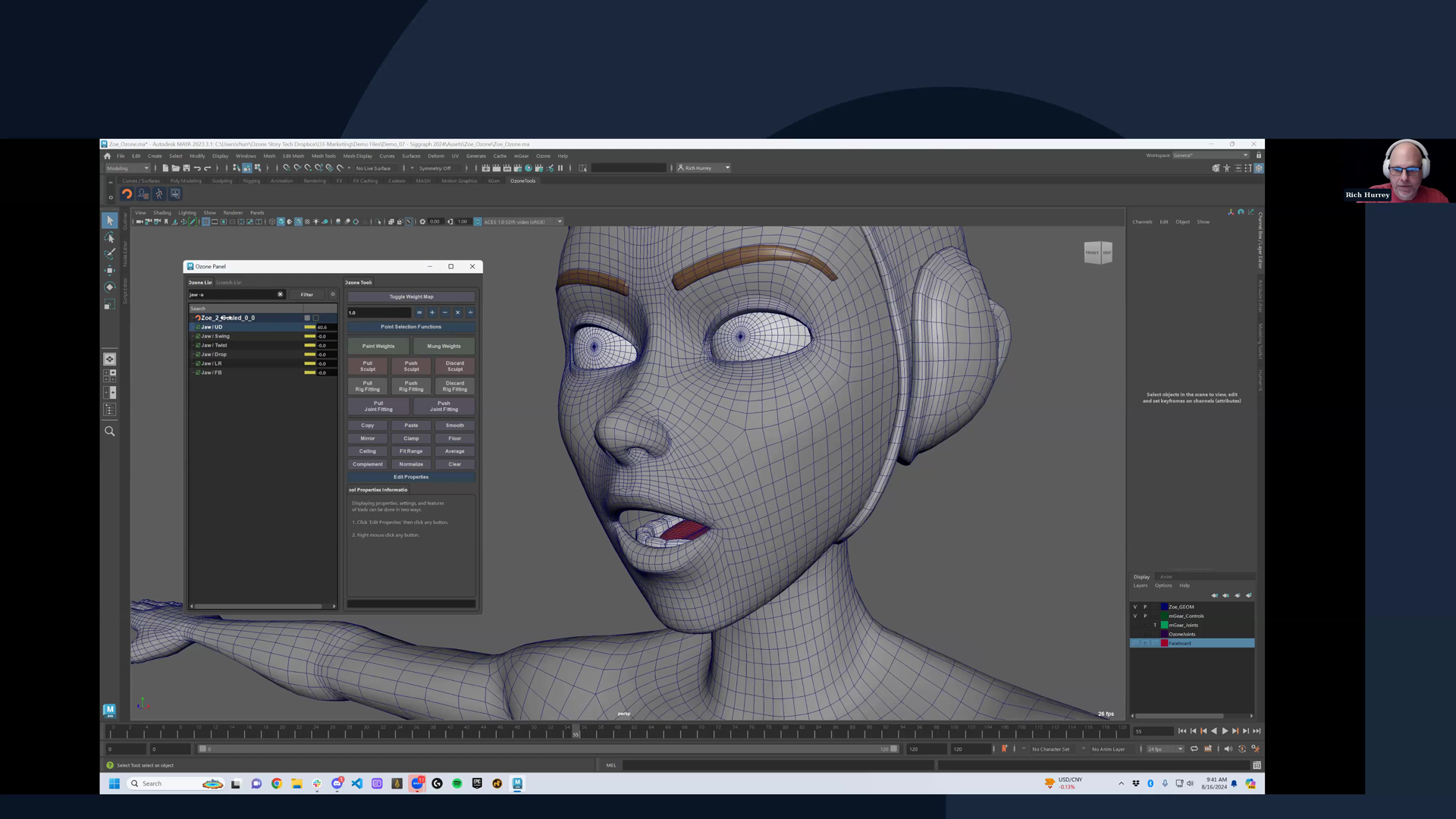Choose the Paint selection tool

click(110, 254)
